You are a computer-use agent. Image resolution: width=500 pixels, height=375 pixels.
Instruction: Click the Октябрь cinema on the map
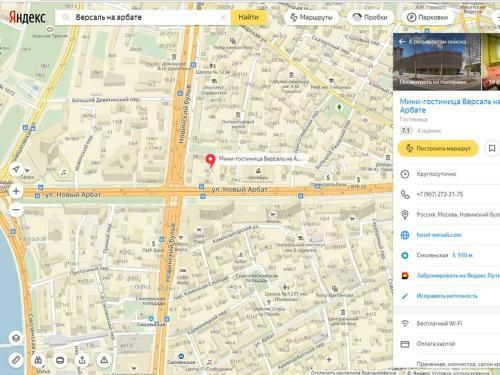click(258, 174)
